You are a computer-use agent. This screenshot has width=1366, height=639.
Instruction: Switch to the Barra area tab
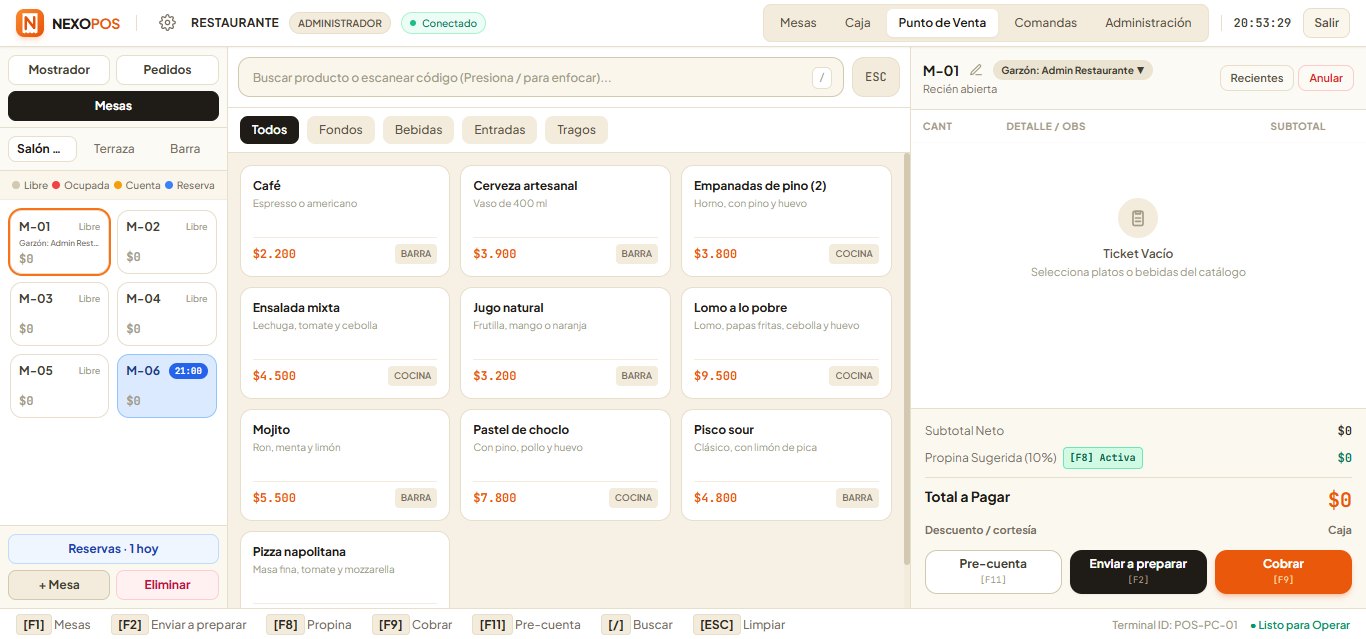click(x=185, y=149)
